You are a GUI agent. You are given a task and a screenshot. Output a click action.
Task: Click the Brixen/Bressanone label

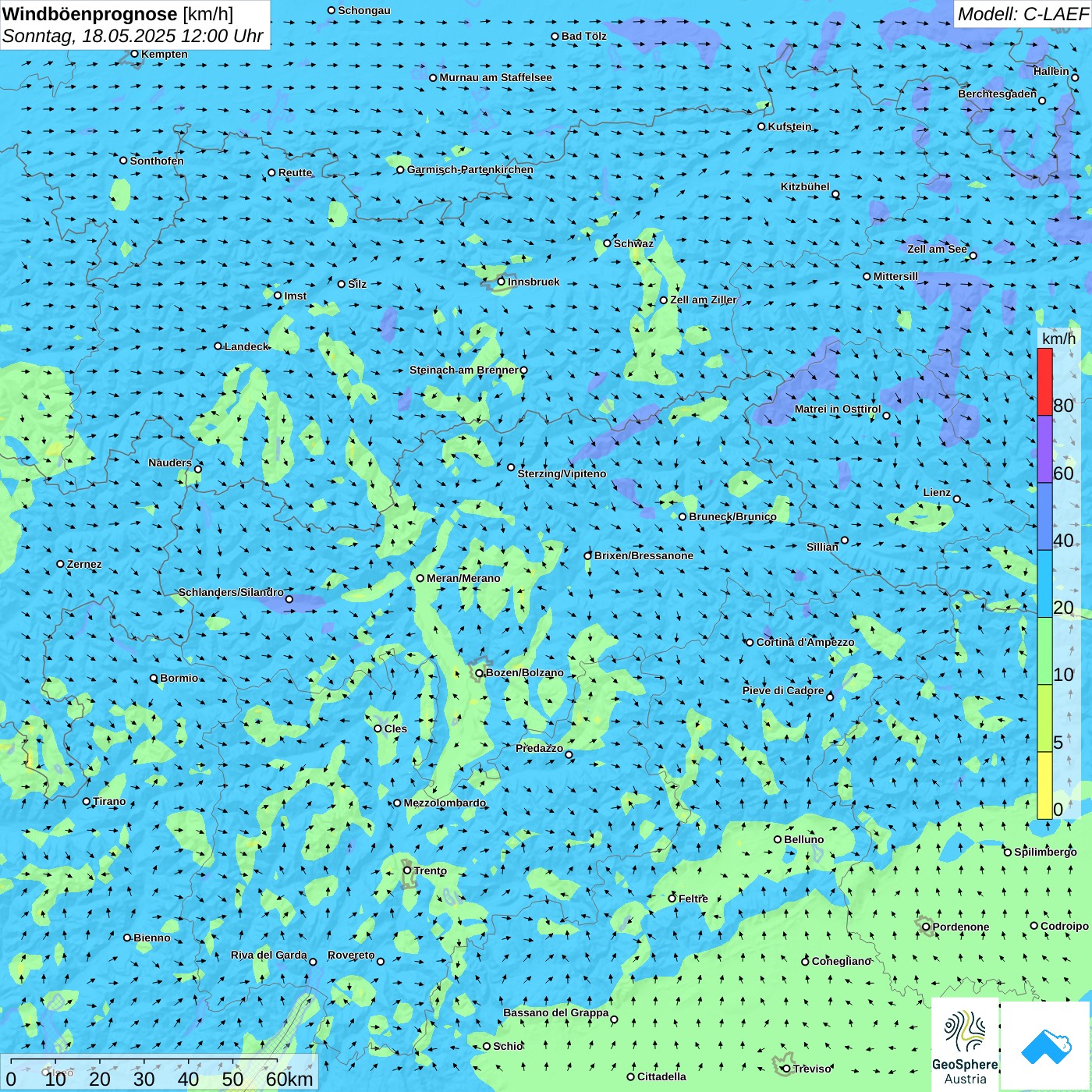(x=643, y=555)
